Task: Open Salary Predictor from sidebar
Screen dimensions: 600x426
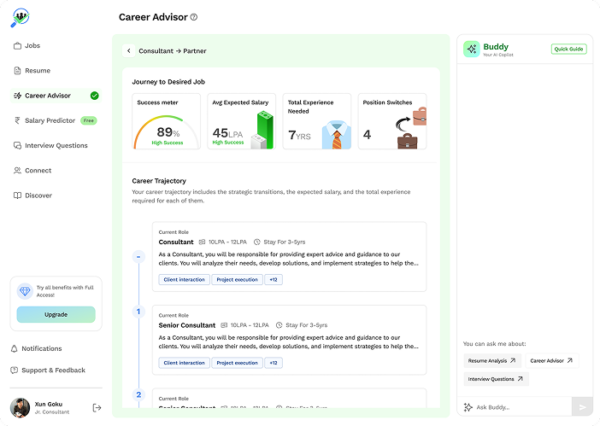Action: (x=50, y=120)
